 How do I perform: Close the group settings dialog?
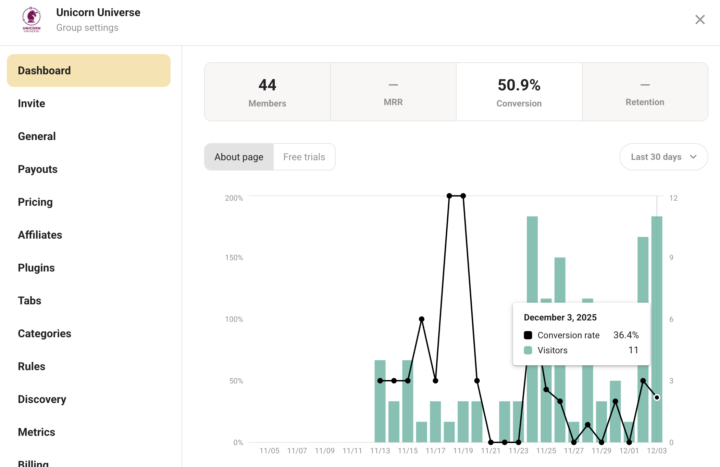[x=700, y=20]
